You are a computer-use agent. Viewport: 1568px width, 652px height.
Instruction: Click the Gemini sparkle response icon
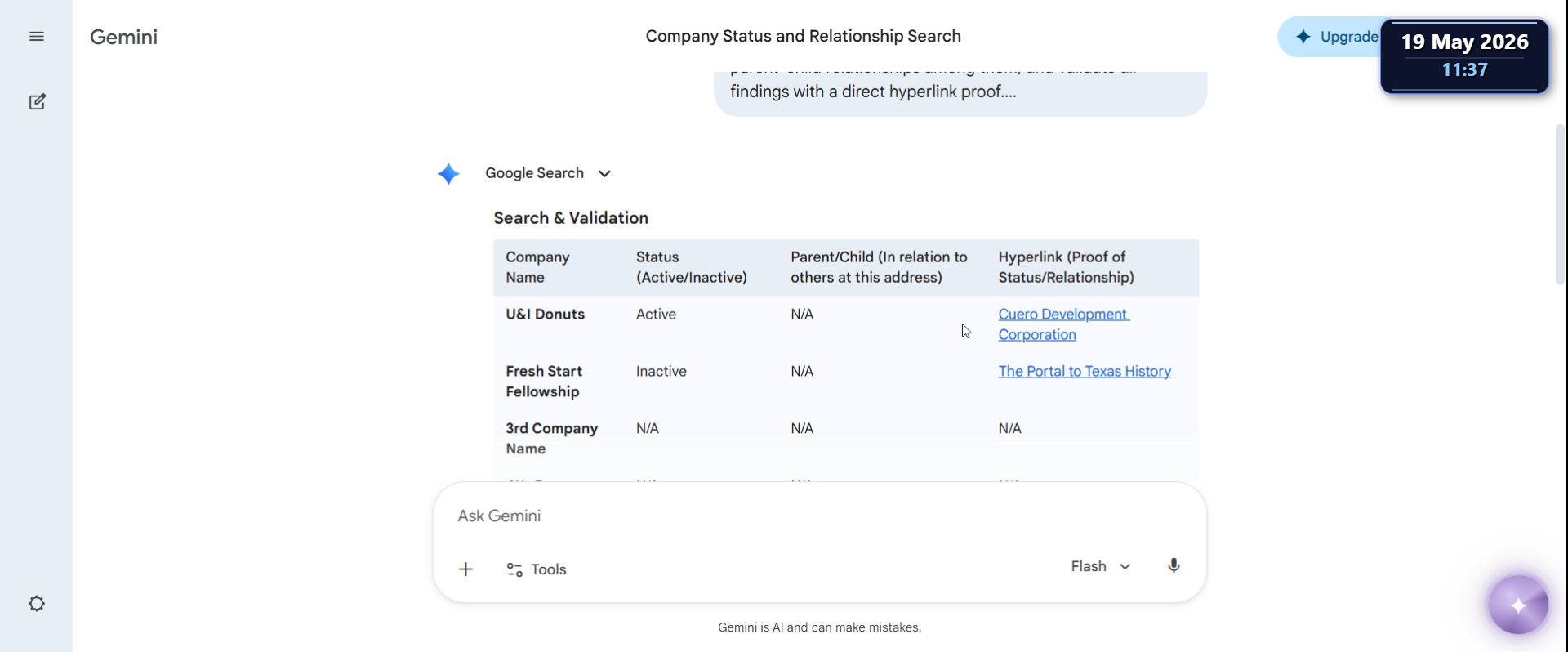point(448,174)
